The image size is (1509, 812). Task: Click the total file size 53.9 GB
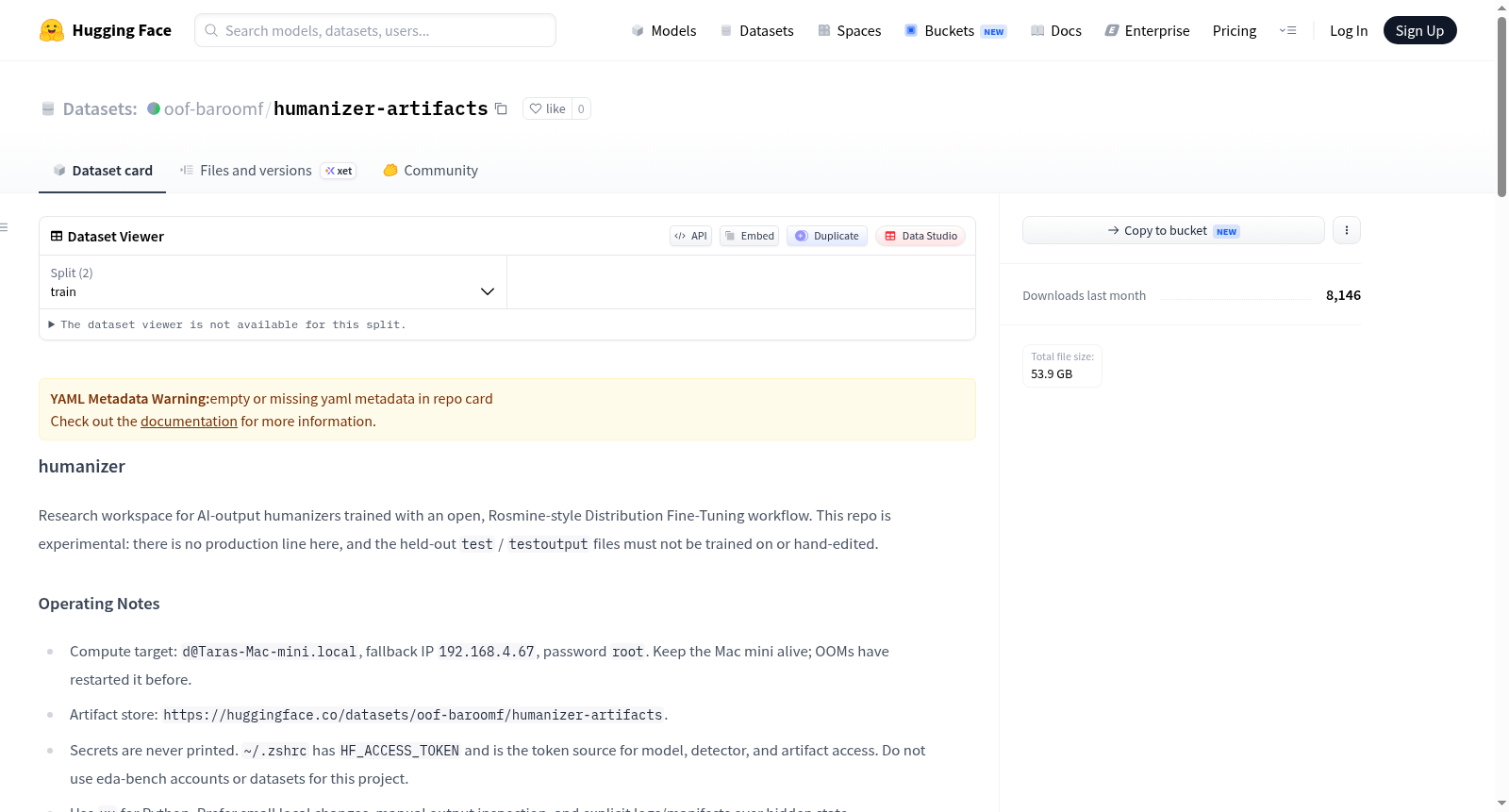point(1052,374)
